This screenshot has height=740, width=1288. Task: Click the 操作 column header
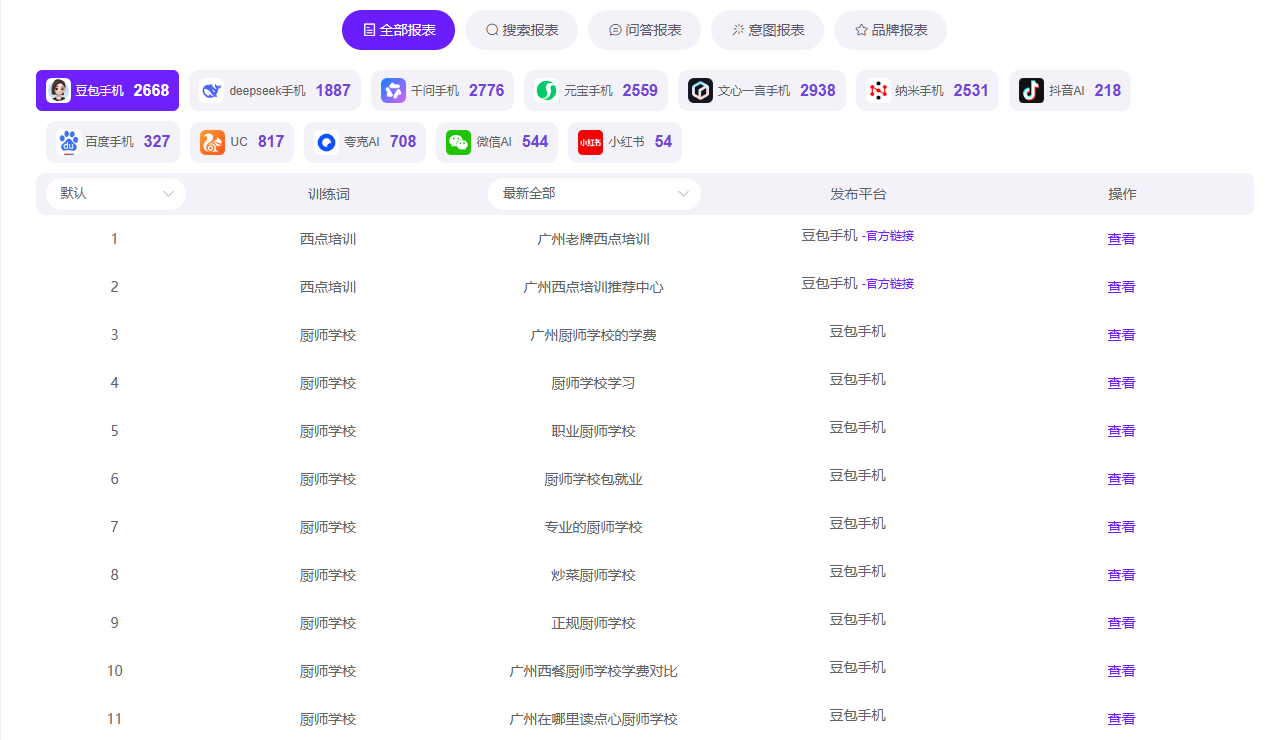(x=1122, y=194)
